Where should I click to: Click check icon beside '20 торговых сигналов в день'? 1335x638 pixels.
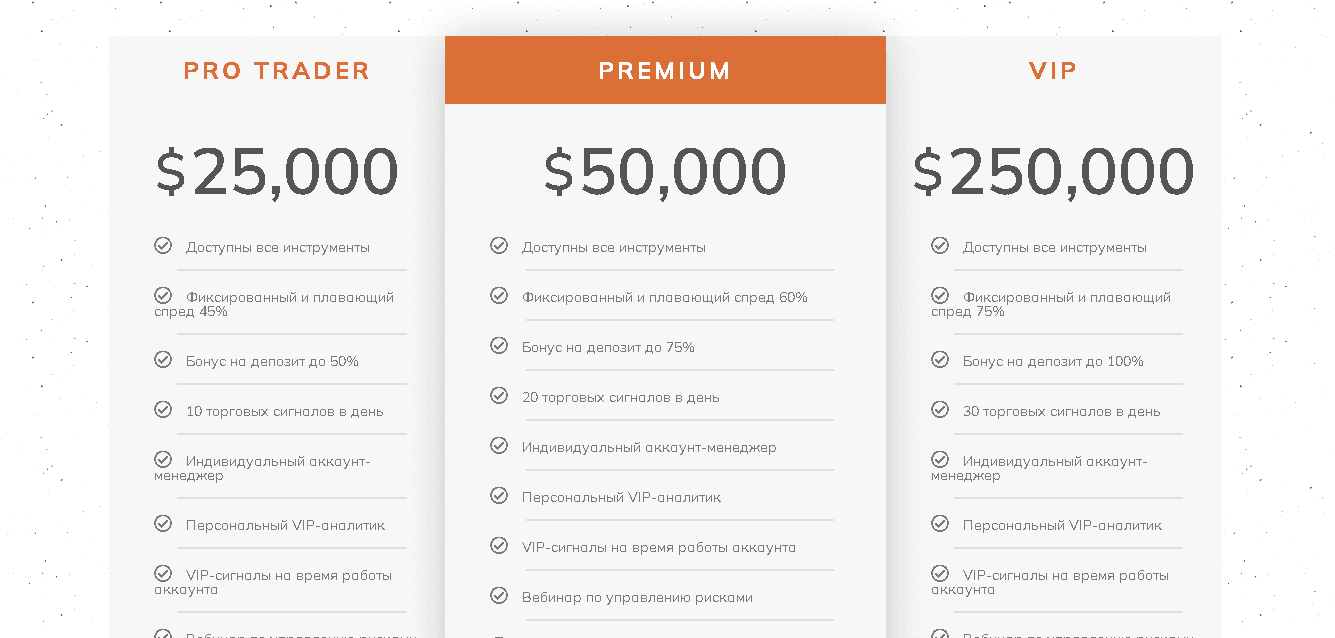tap(499, 395)
